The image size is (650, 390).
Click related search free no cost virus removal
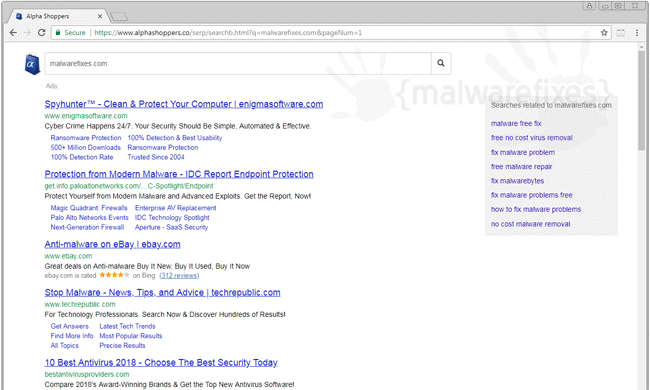[531, 138]
